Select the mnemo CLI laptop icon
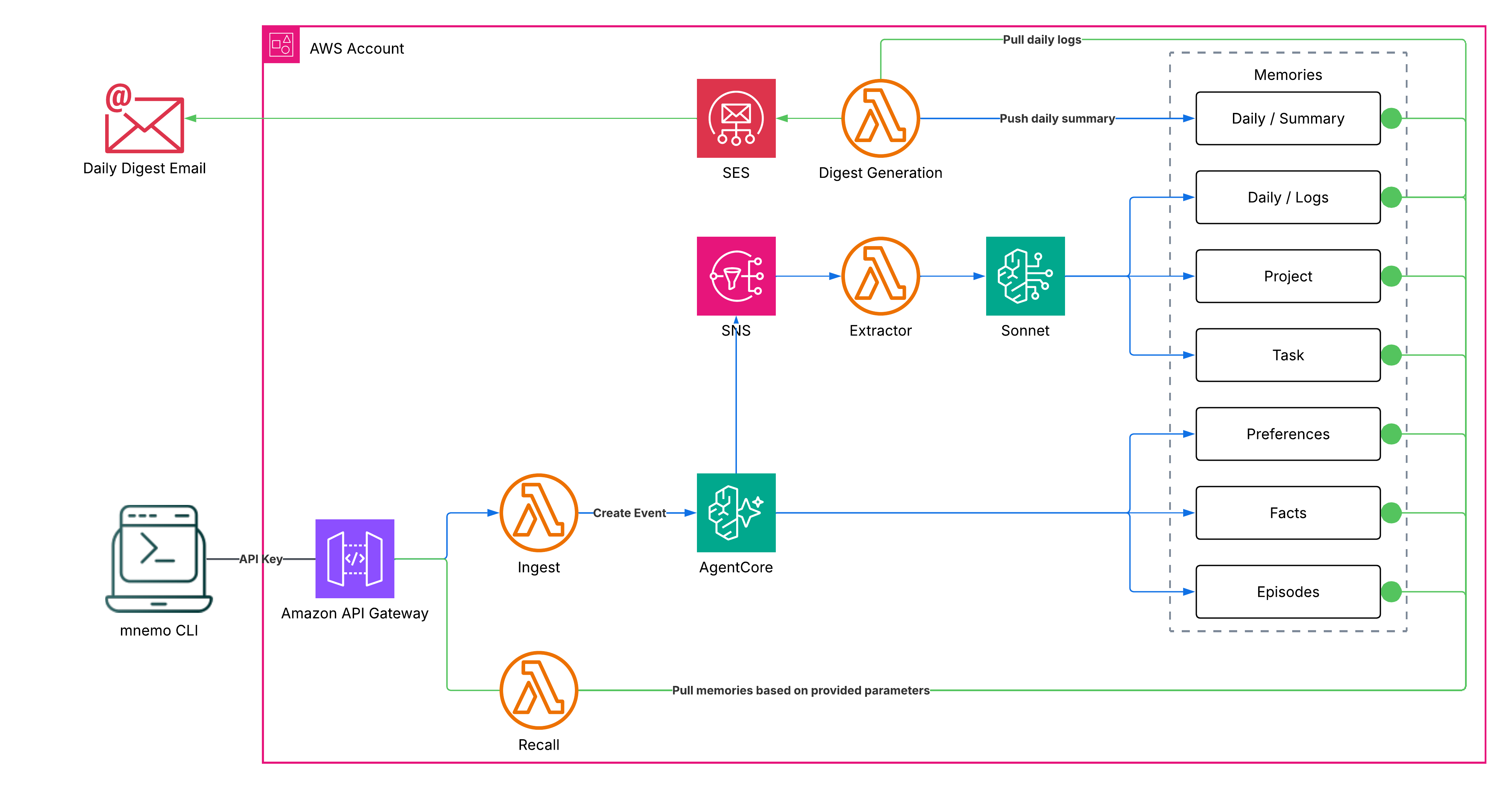 [158, 558]
